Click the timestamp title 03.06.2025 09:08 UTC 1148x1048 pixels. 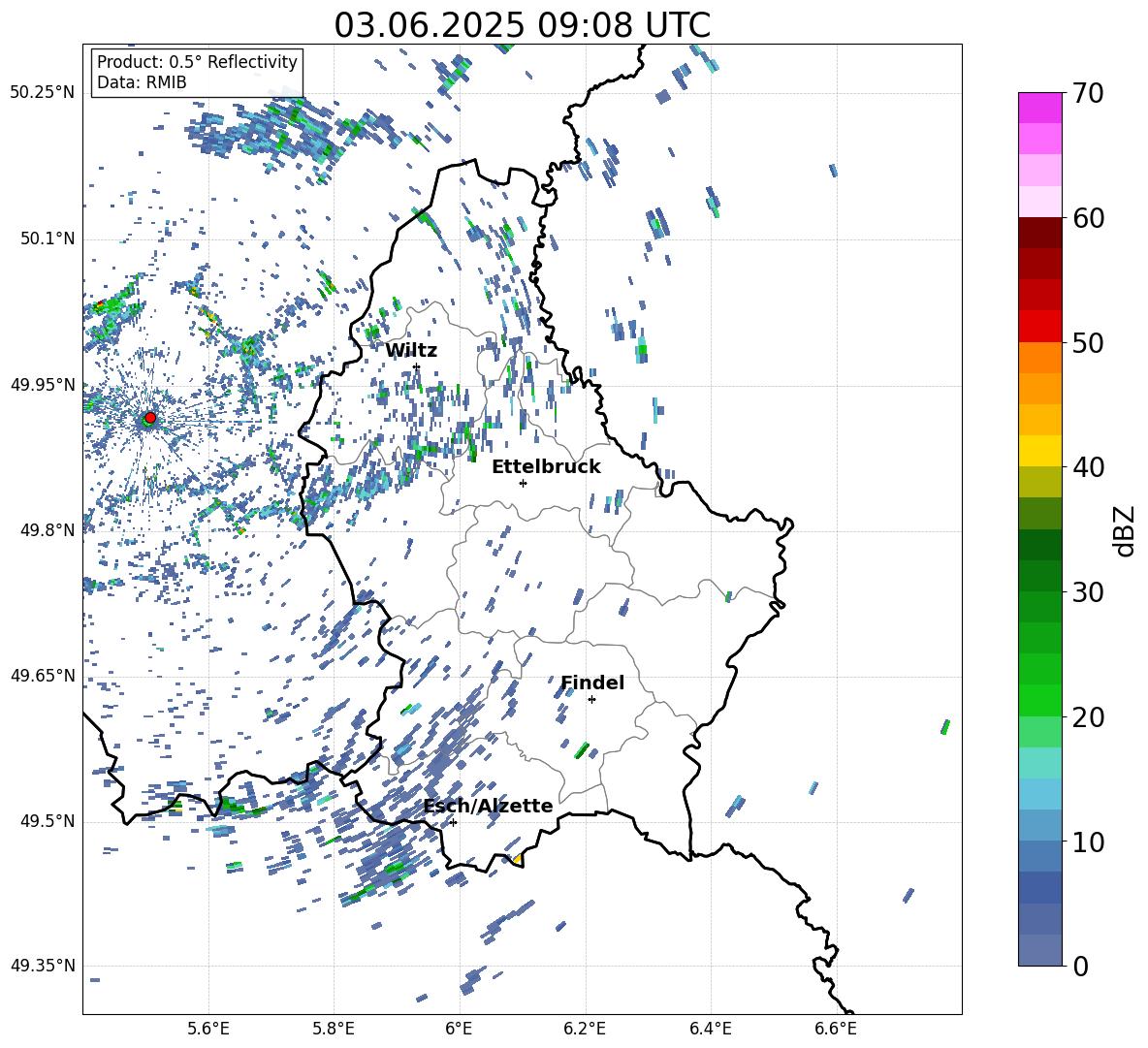coord(522,25)
